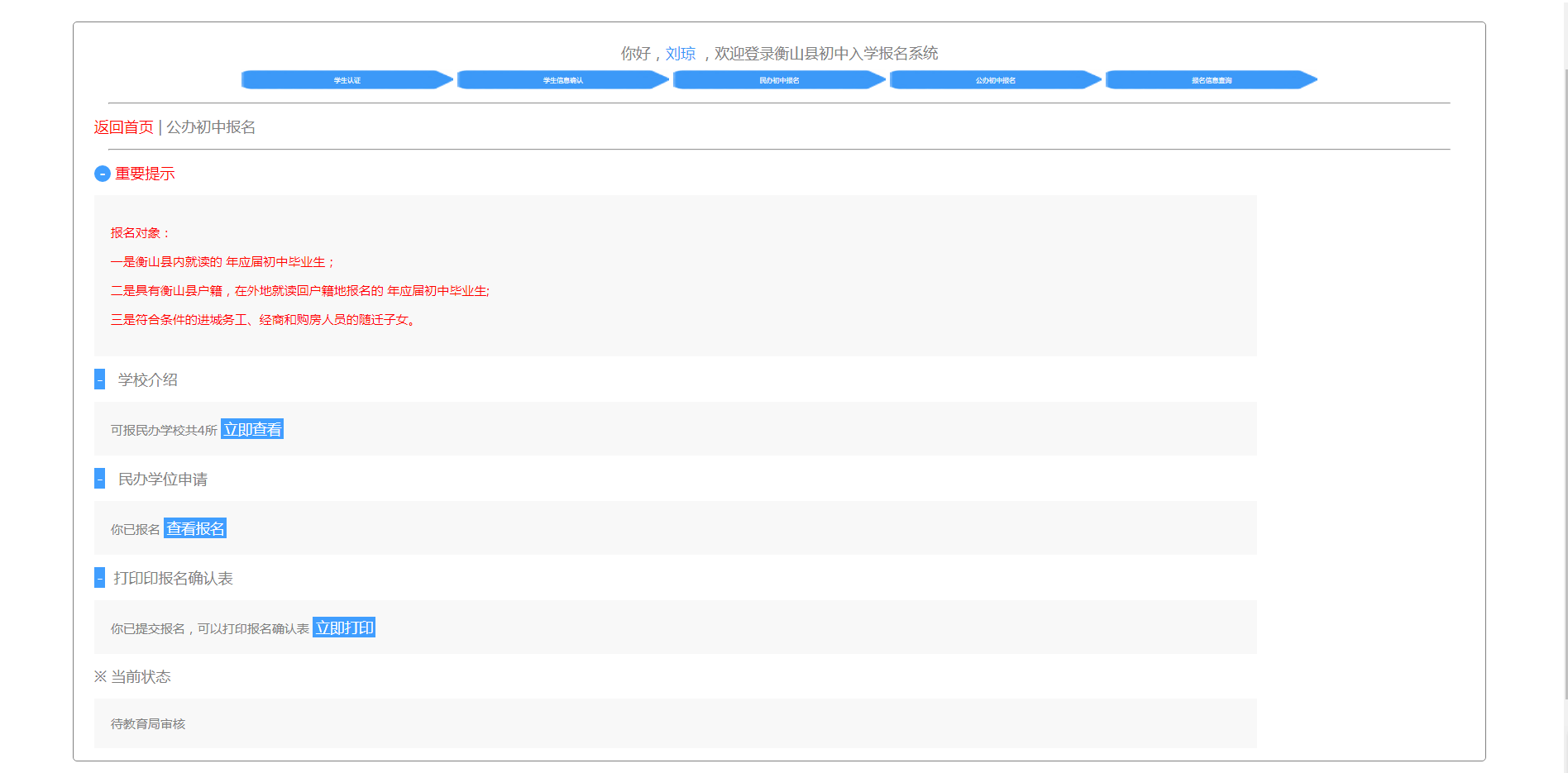Click the blue minus icon beside 打印报名确认表
1568x773 pixels.
click(99, 578)
